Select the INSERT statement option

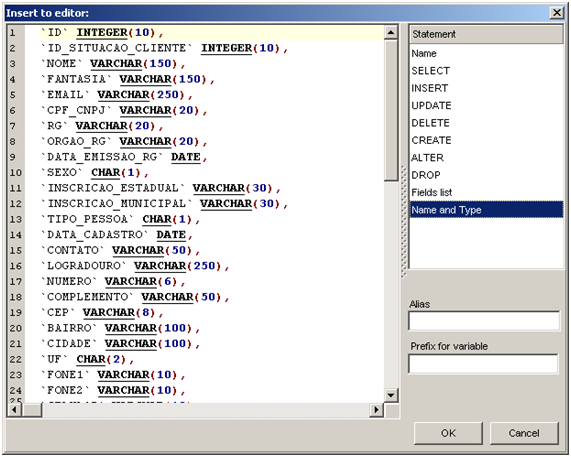[x=487, y=88]
